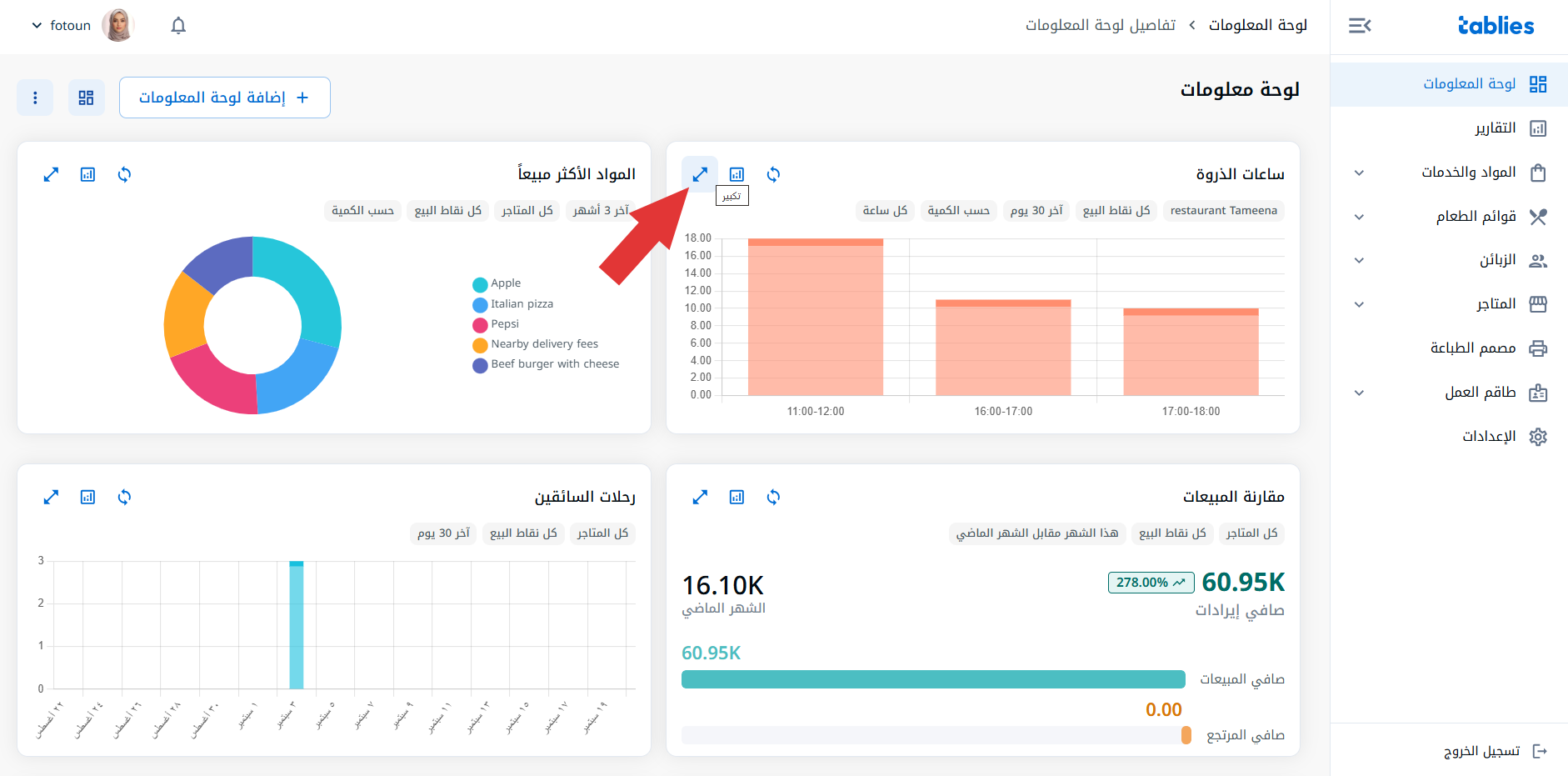Viewport: 1568px width, 776px height.
Task: Collapse the sidebar menu toggle
Action: (1360, 26)
